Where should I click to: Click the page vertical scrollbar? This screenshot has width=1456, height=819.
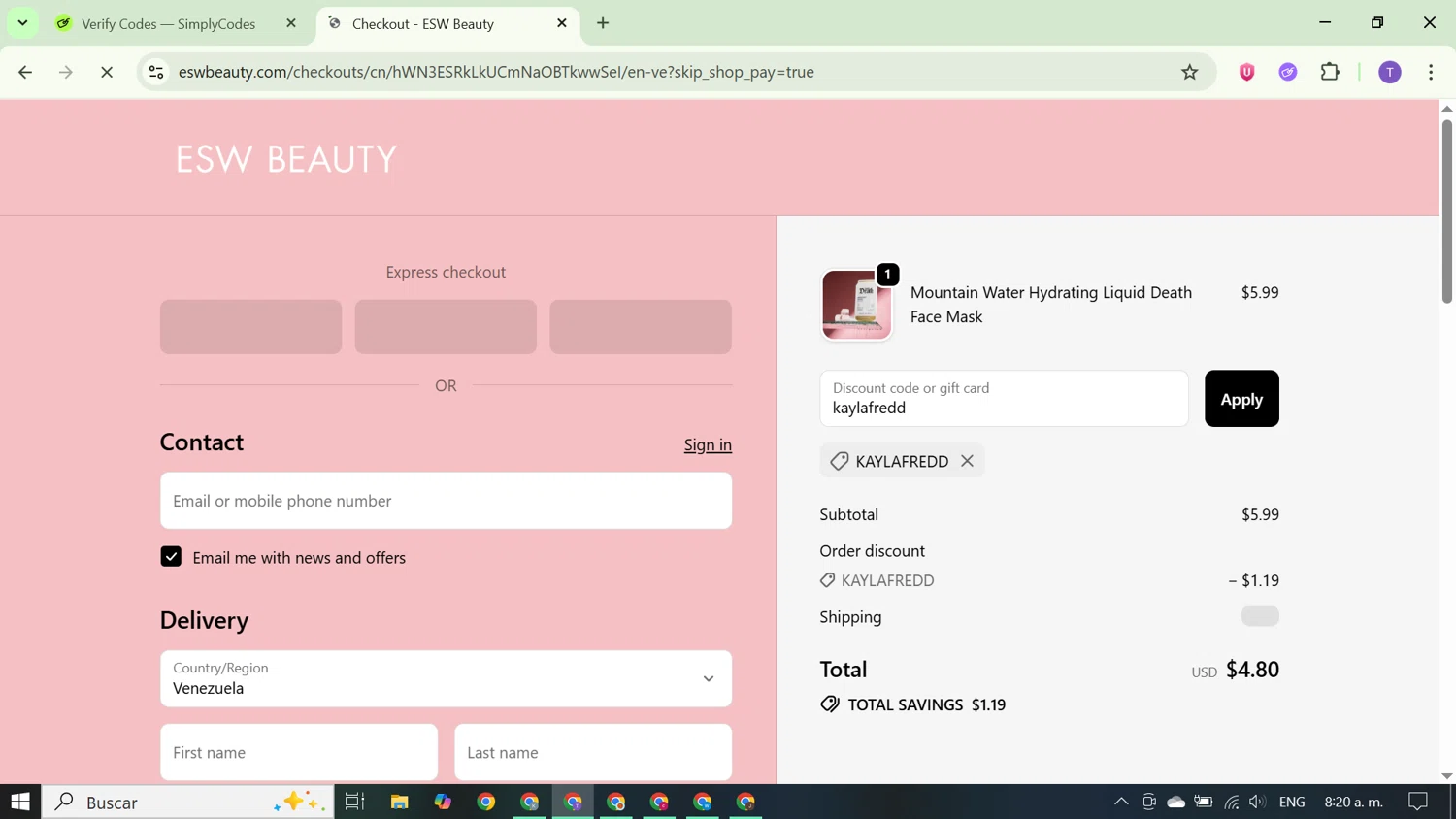pos(1446,212)
